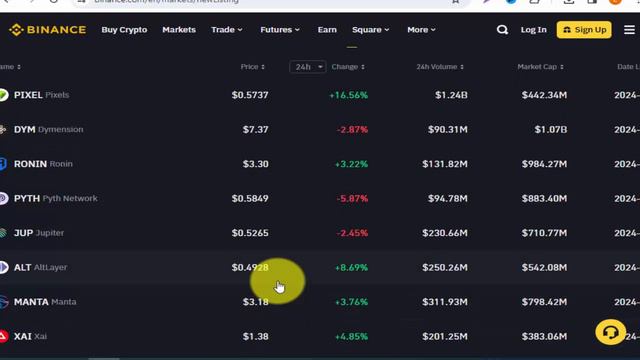Screen dimensions: 640x360
Task: Click the JUP coin icon
Action: pos(3,233)
